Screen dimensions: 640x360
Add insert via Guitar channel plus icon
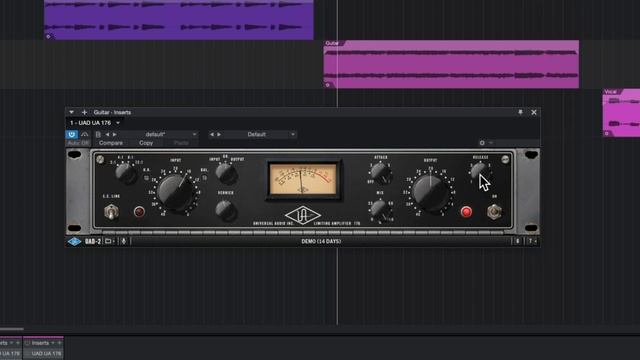pos(59,343)
